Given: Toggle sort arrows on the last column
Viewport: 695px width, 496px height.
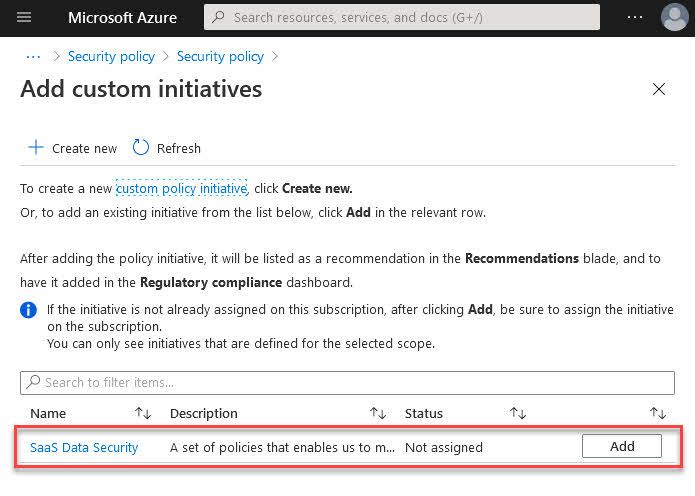Looking at the screenshot, I should 657,413.
